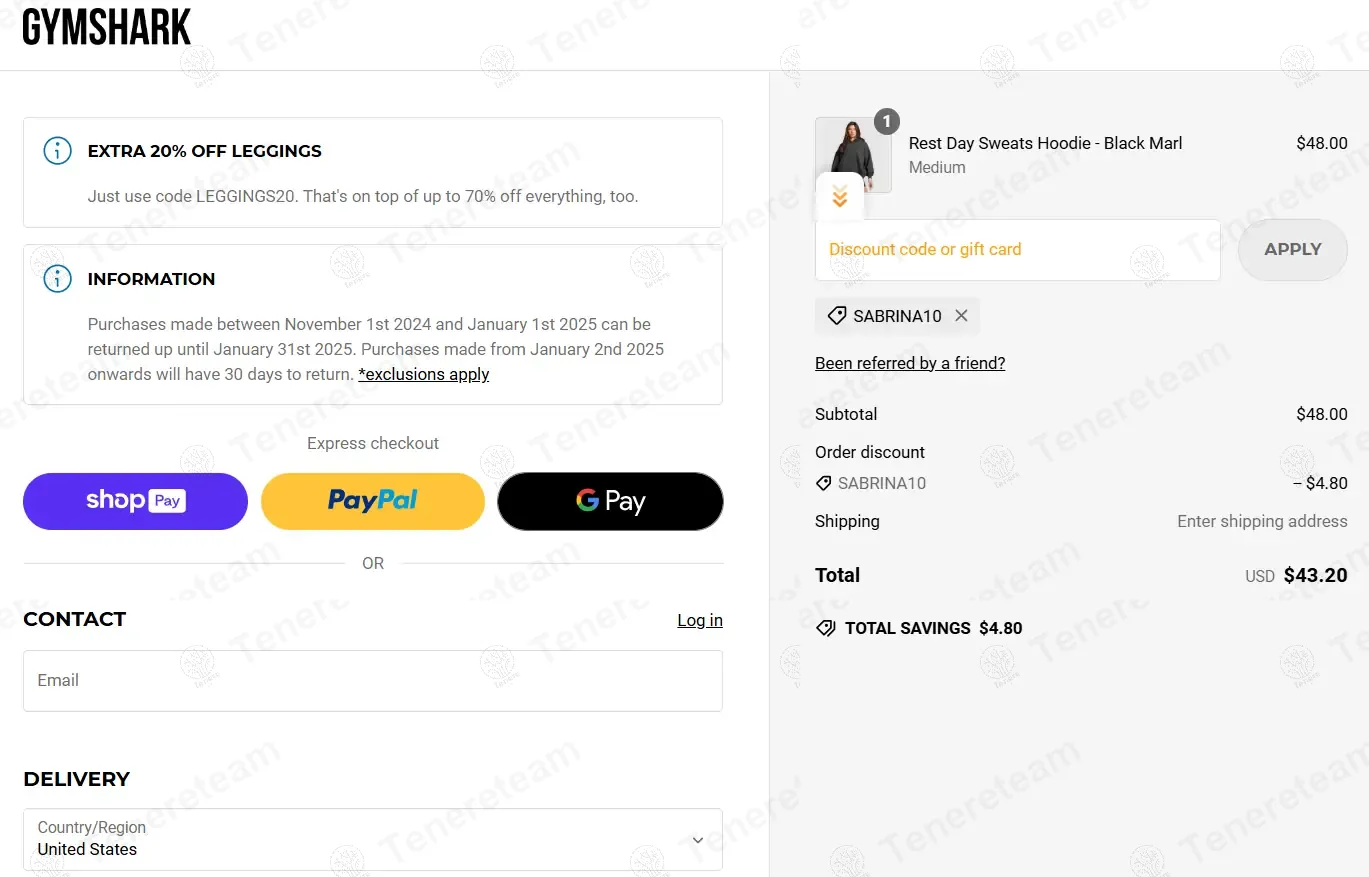The image size is (1369, 877).
Task: Click the Gymshark logo
Action: [107, 28]
